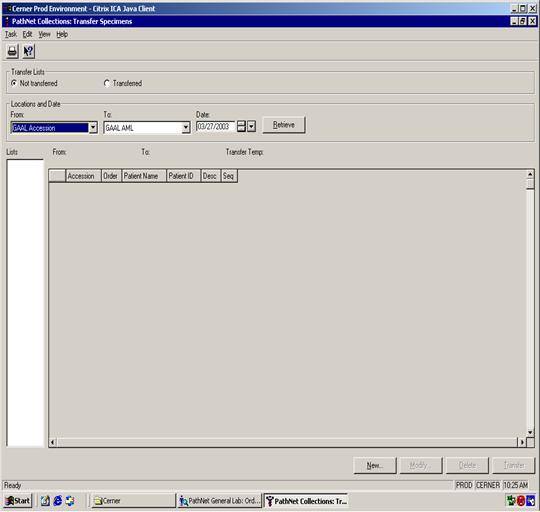Viewport: 540px width, 512px height.
Task: Click the New... button
Action: (375, 466)
